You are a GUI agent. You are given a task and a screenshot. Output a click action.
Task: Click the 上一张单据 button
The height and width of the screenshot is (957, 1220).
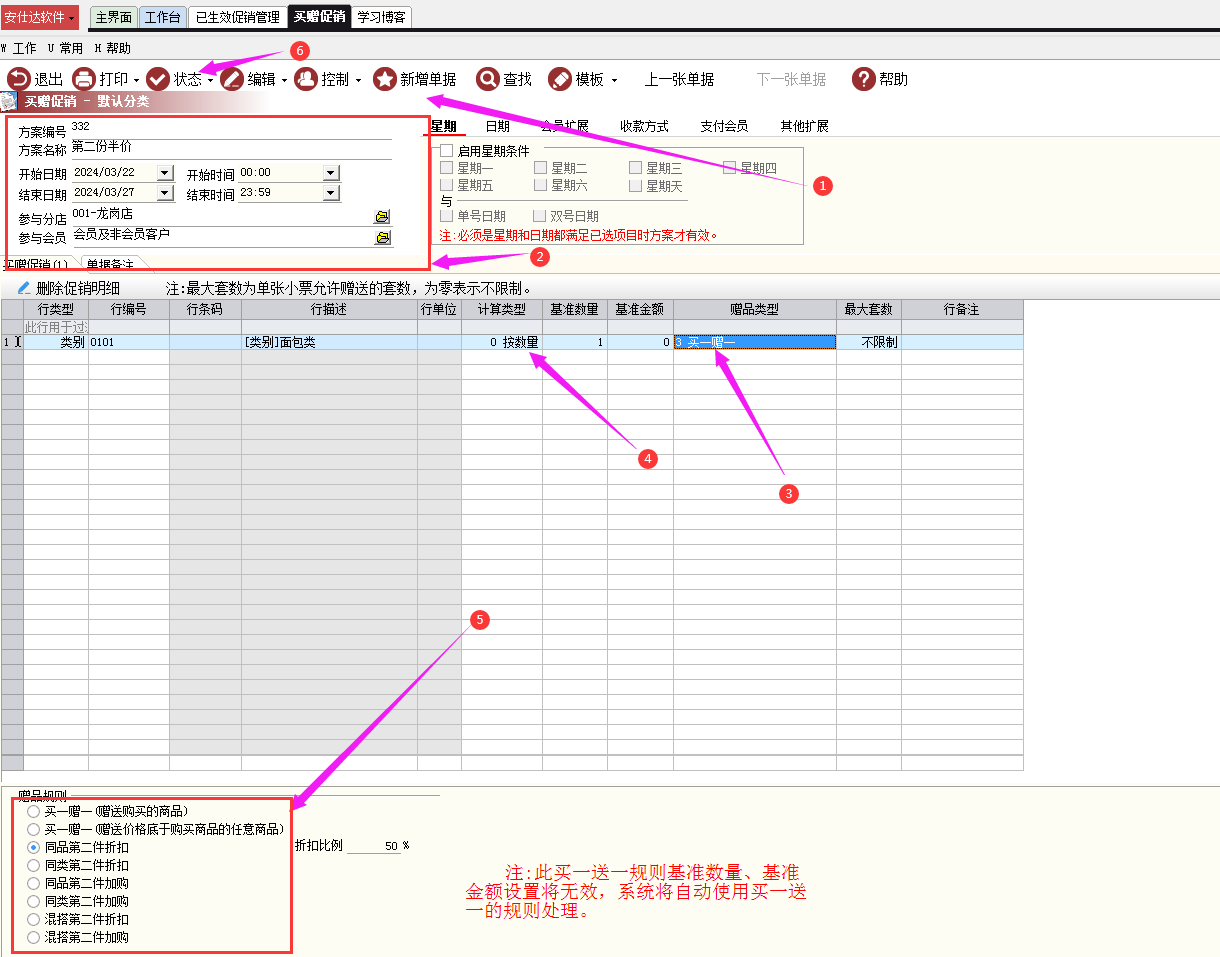tap(679, 79)
